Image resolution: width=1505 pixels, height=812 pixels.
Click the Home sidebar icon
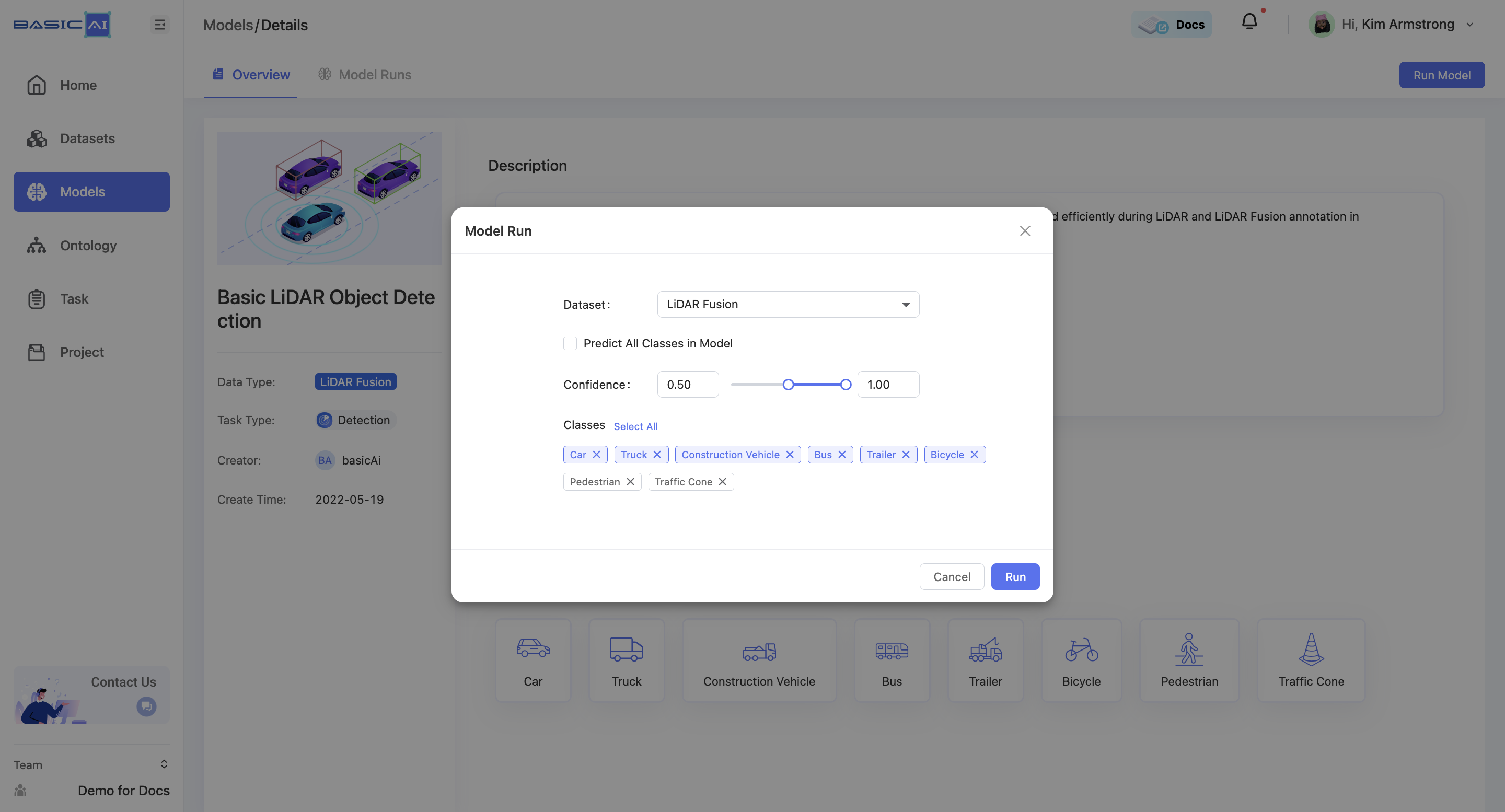36,84
